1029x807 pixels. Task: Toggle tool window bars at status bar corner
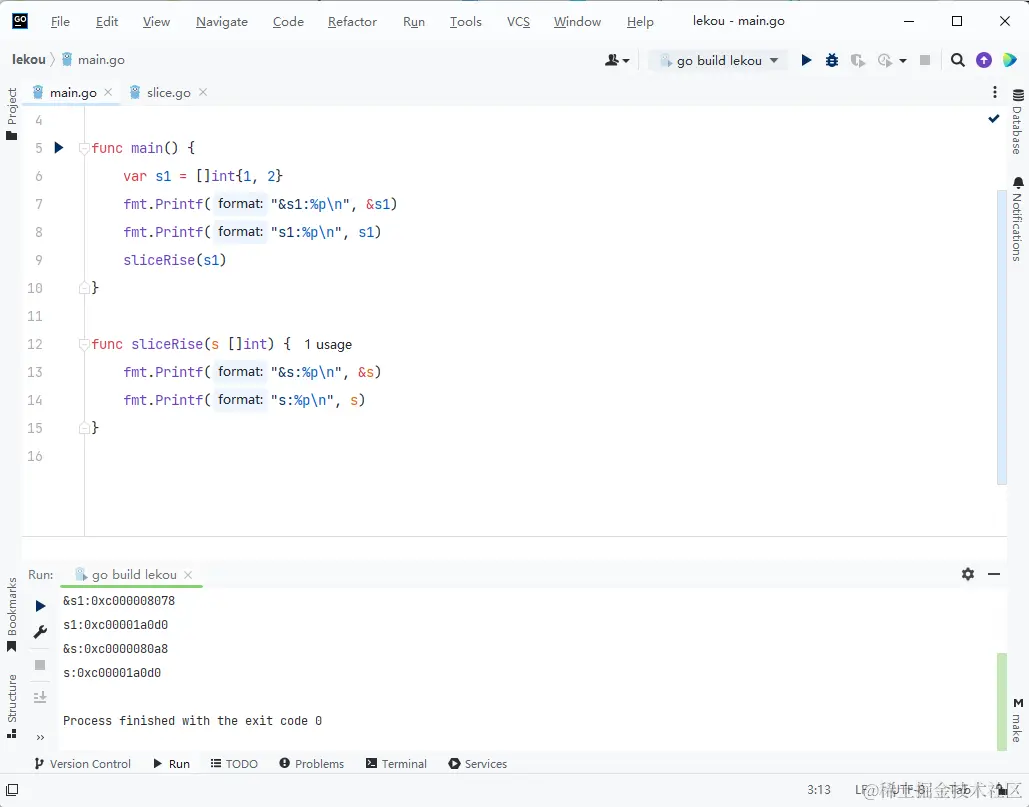[12, 790]
